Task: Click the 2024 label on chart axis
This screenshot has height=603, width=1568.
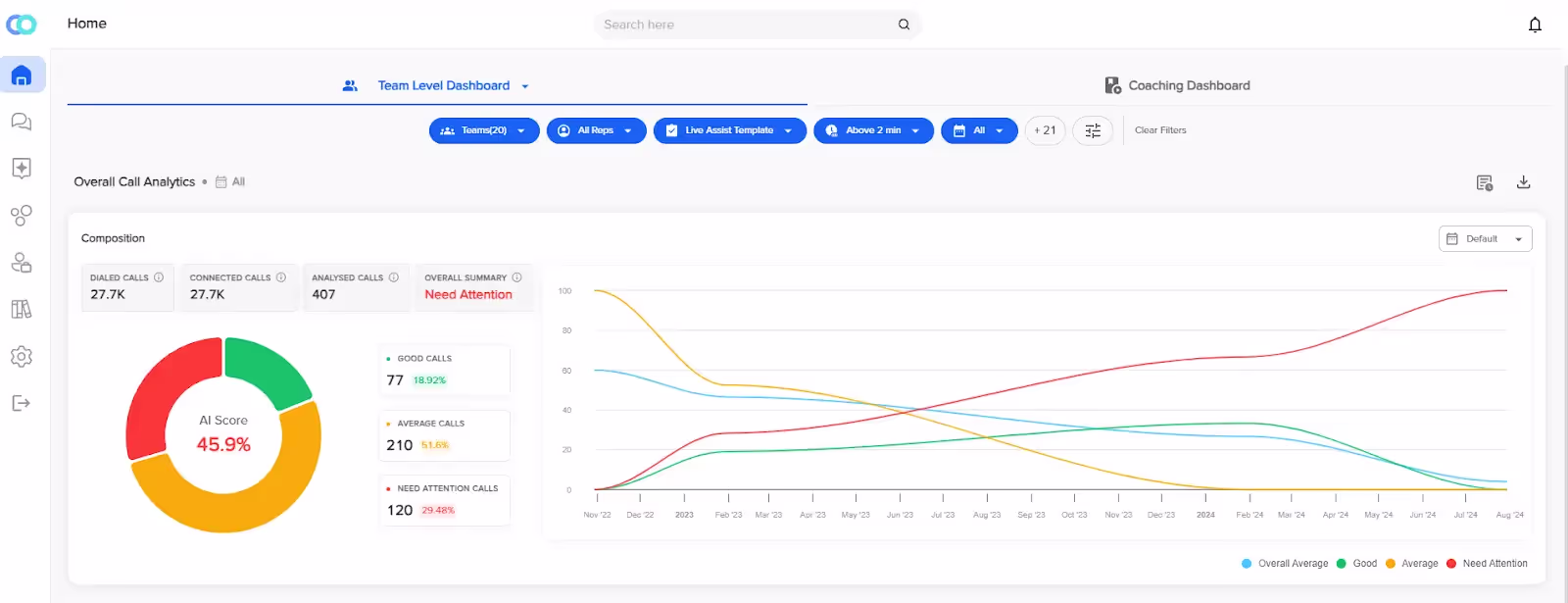Action: click(x=1205, y=515)
